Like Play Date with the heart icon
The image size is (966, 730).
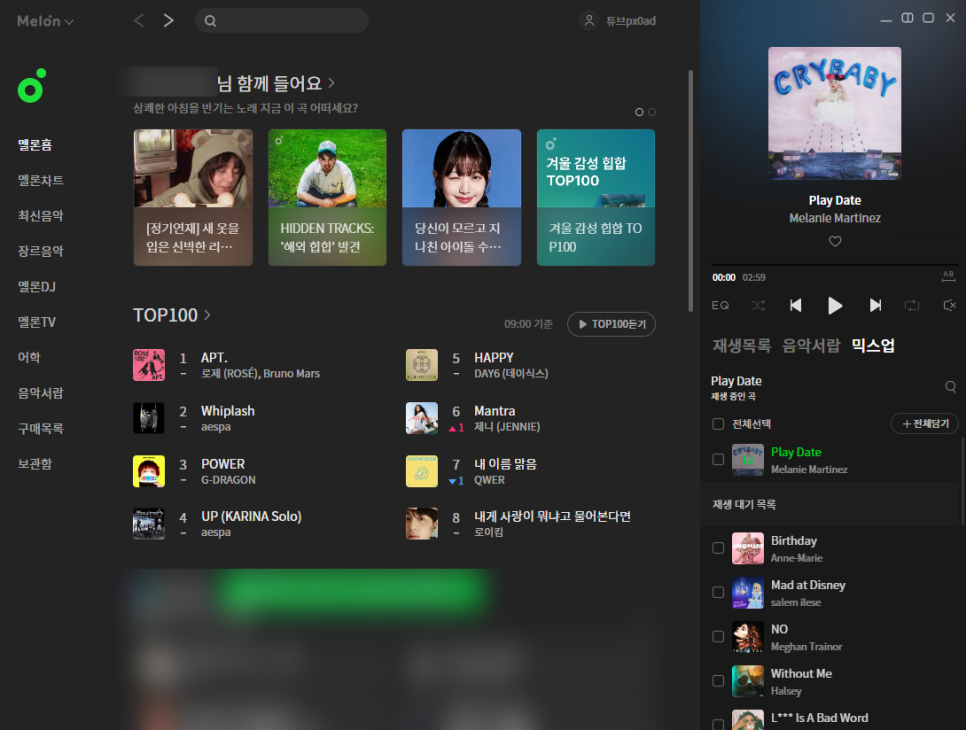835,241
